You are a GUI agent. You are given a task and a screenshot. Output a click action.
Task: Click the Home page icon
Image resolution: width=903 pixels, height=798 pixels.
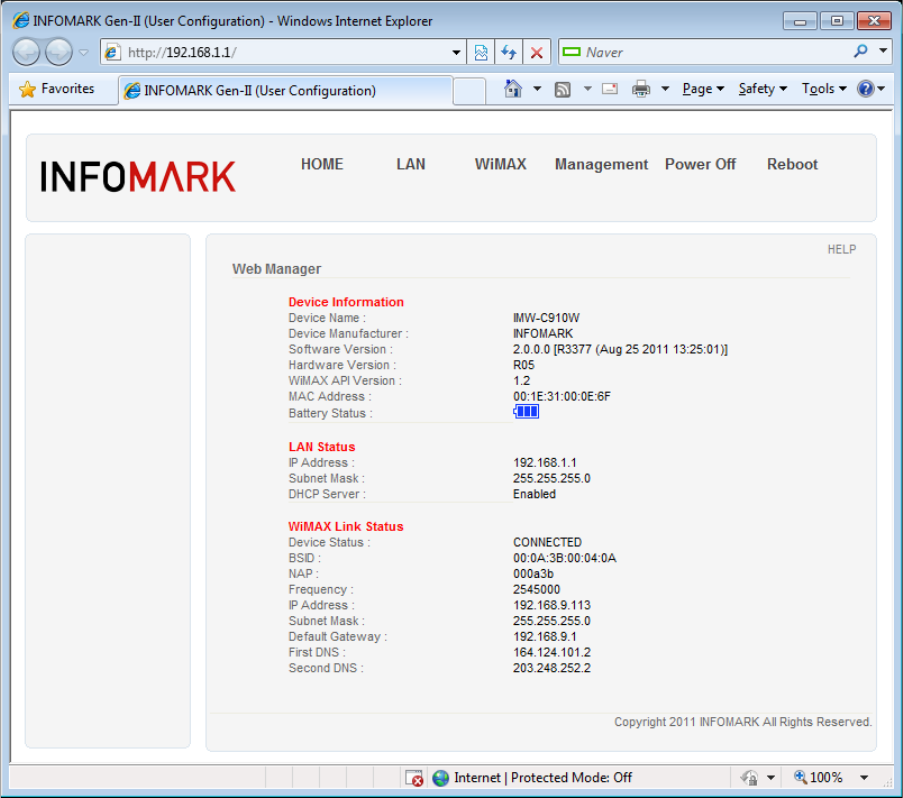(513, 89)
